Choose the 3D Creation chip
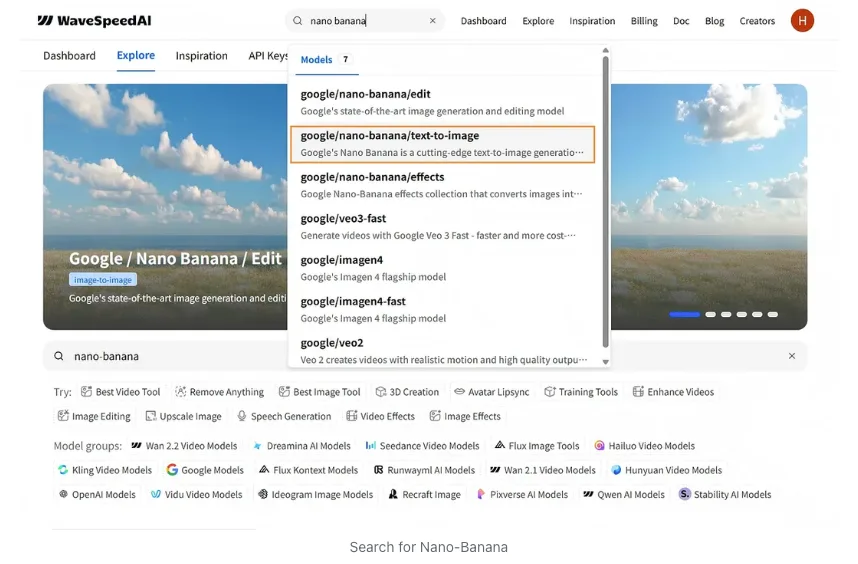The image size is (858, 564). tap(407, 392)
